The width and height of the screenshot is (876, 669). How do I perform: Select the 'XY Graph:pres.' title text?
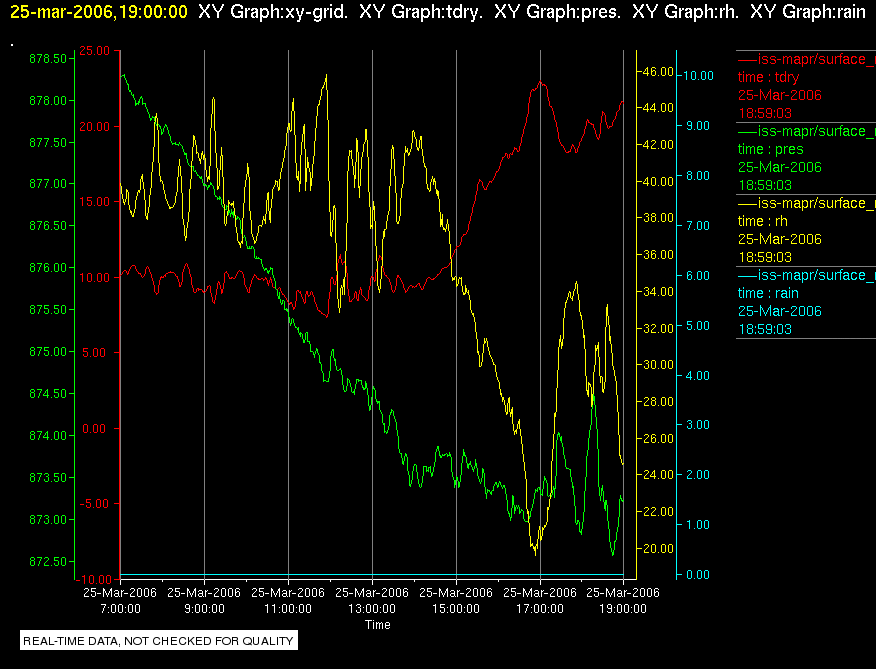coord(558,12)
